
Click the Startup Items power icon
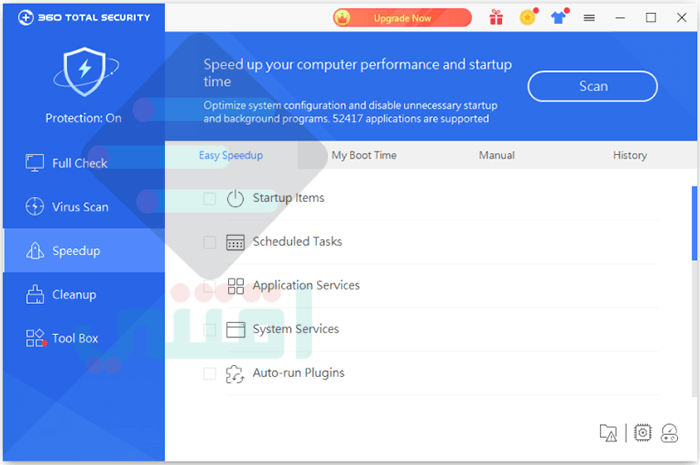[x=235, y=198]
